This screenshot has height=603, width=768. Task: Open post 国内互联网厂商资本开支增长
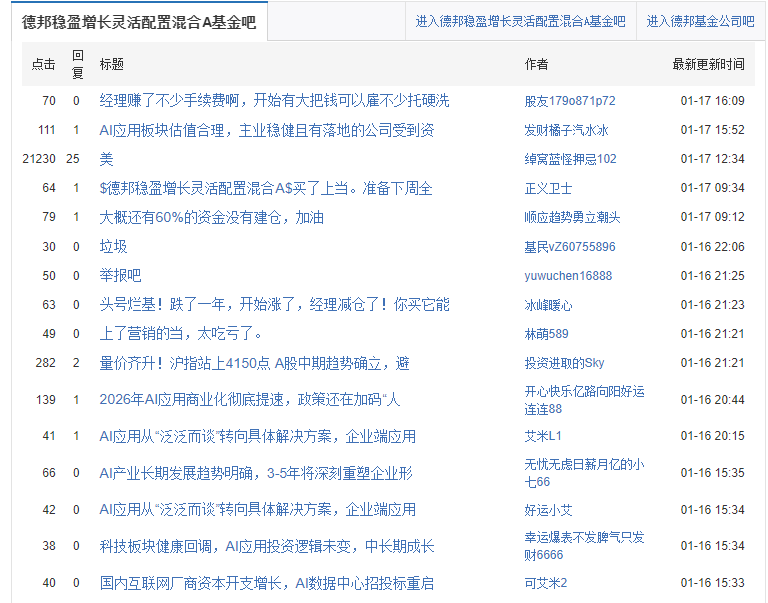point(267,583)
